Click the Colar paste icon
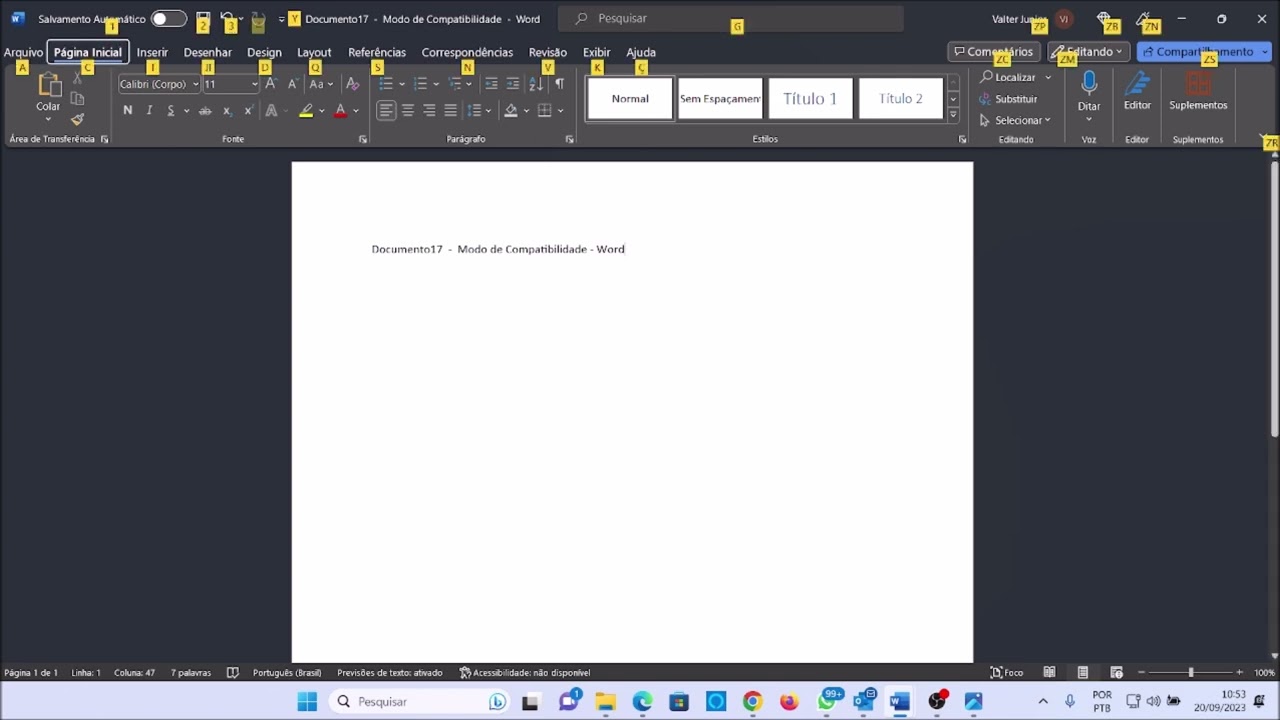 48,86
